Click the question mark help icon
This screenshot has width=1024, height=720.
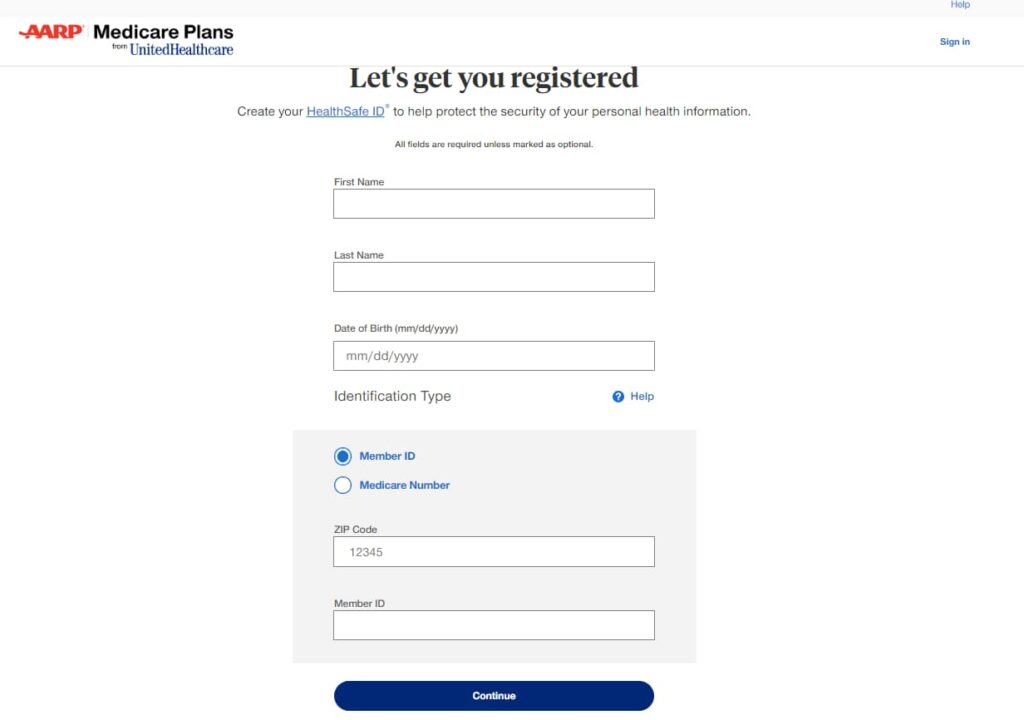[618, 397]
